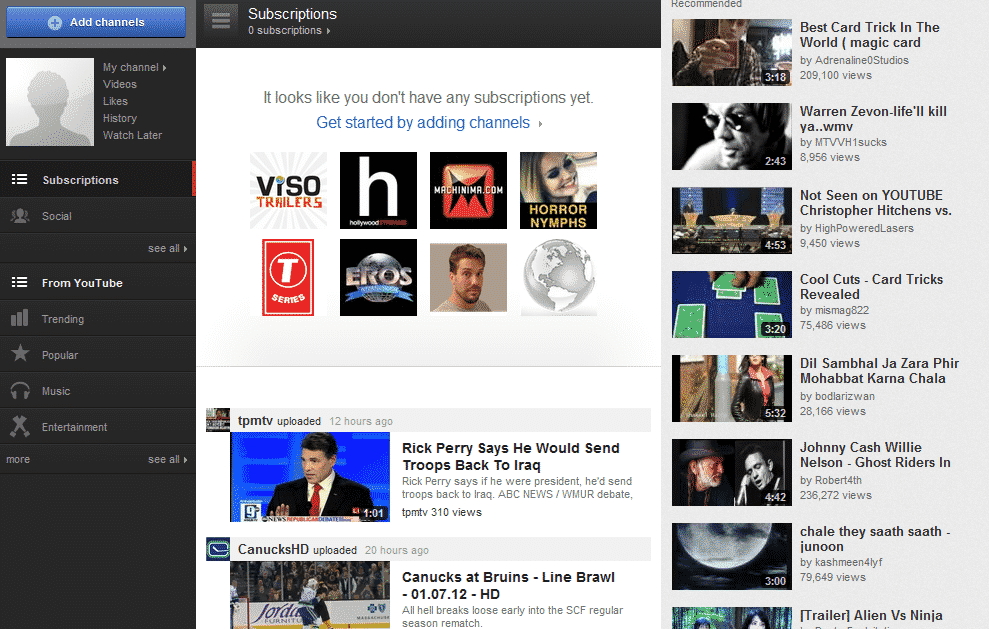Open the Eros channel icon
This screenshot has height=629, width=989.
(x=378, y=278)
